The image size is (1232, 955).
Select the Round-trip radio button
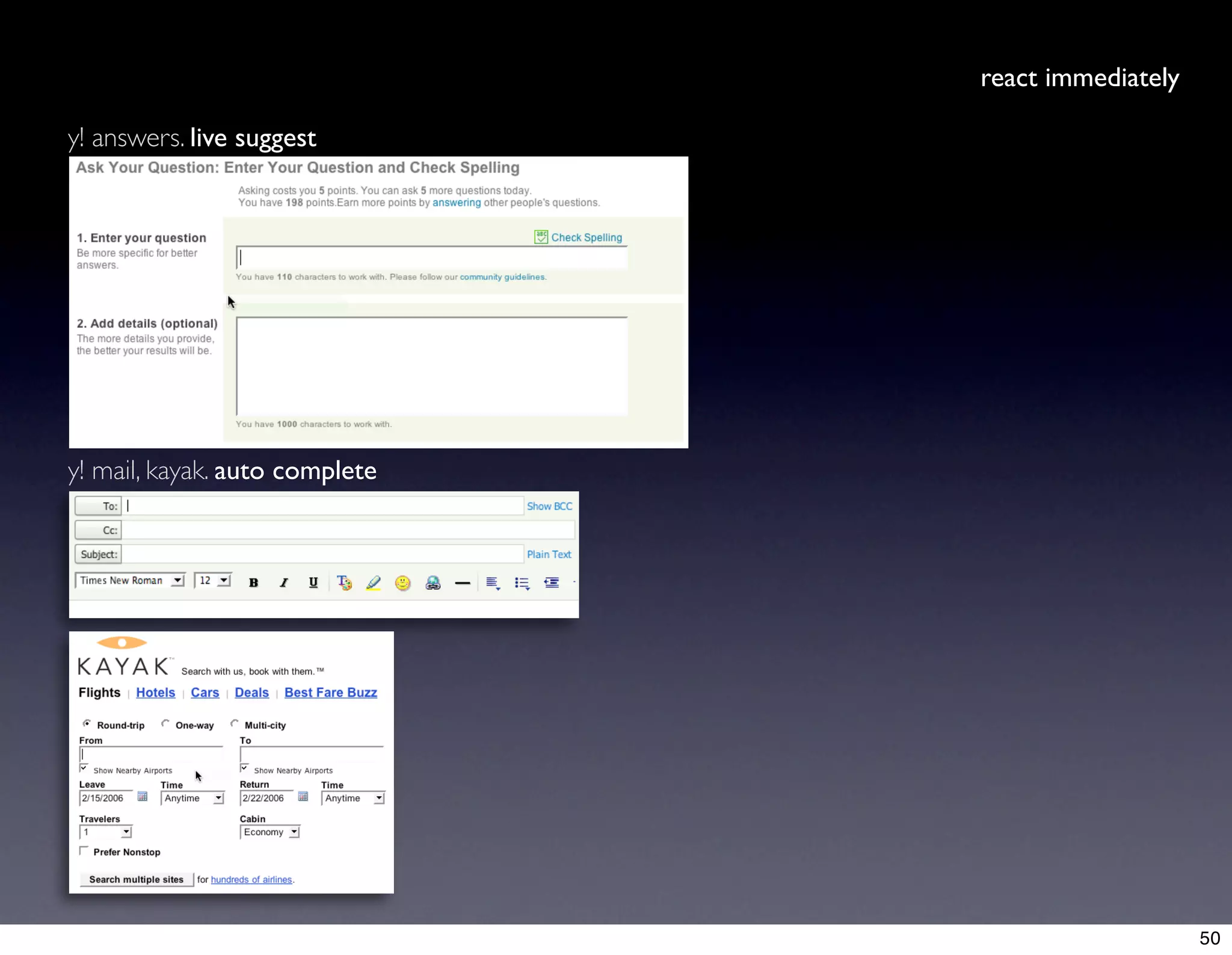coord(87,723)
